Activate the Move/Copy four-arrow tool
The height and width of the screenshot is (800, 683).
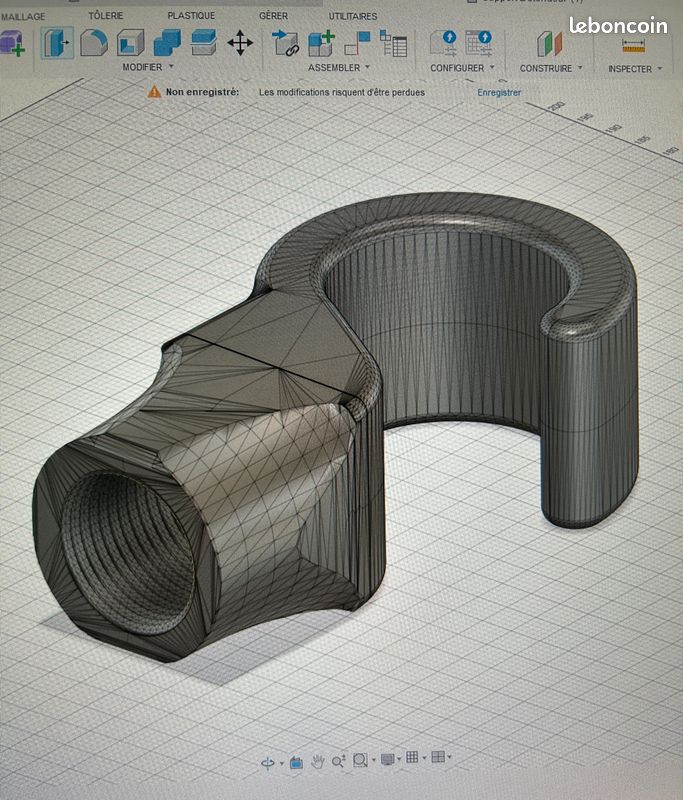(240, 42)
